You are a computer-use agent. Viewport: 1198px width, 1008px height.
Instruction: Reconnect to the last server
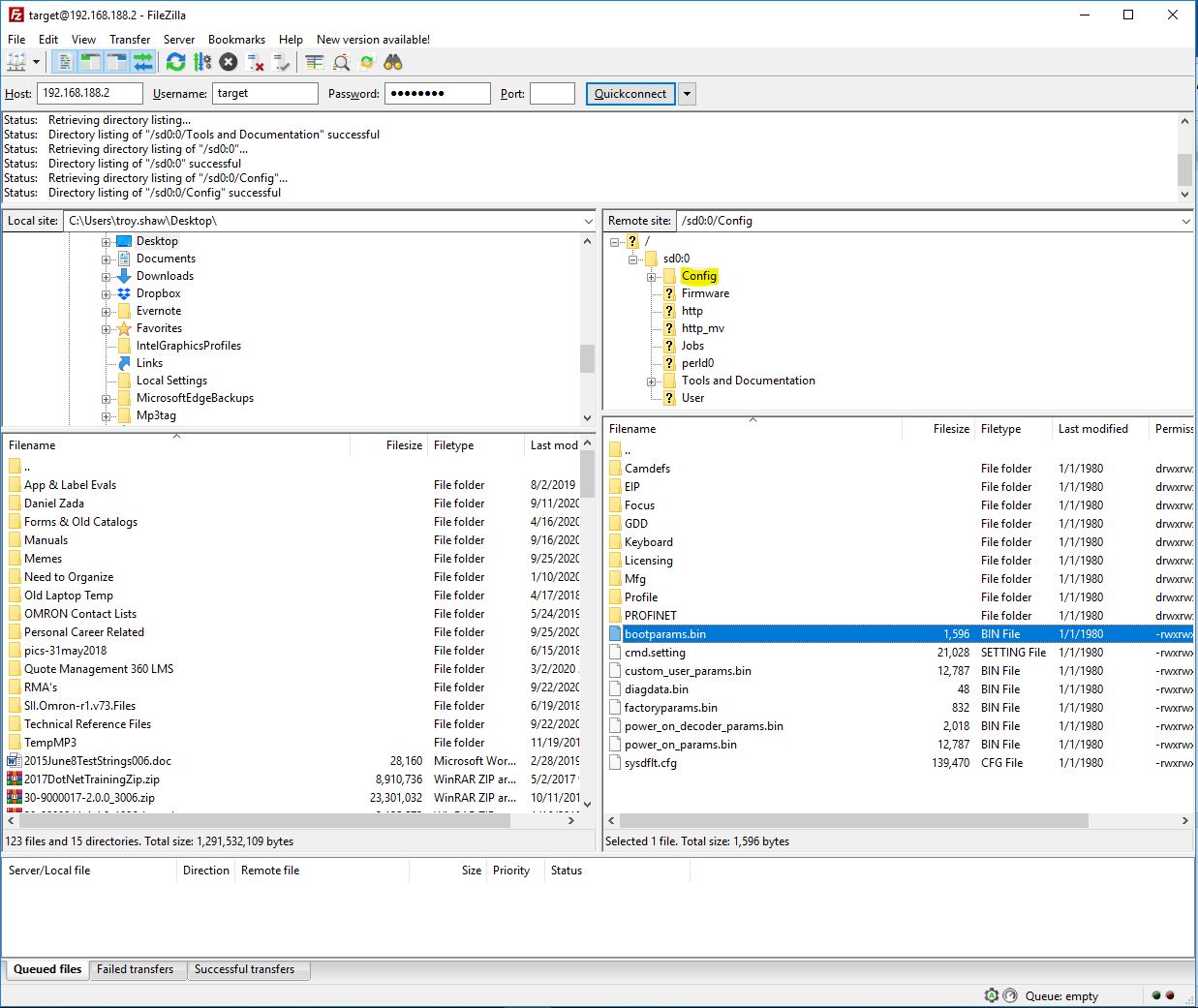(x=282, y=62)
